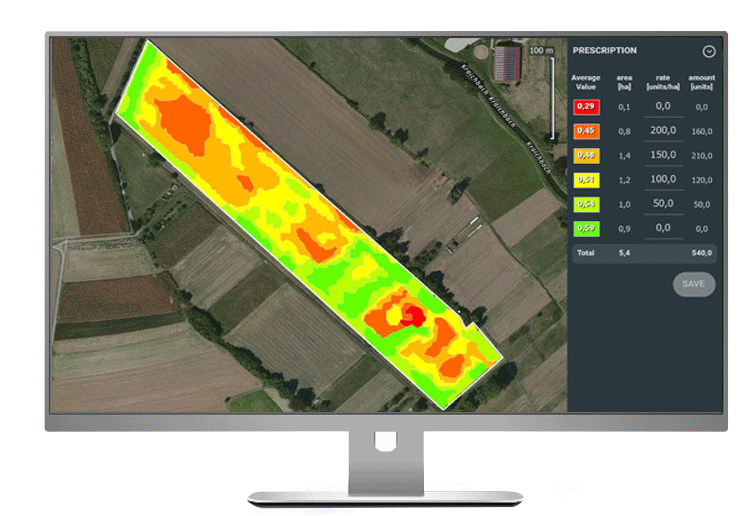752x516 pixels.
Task: Click the 0,1 area value
Action: [x=624, y=107]
